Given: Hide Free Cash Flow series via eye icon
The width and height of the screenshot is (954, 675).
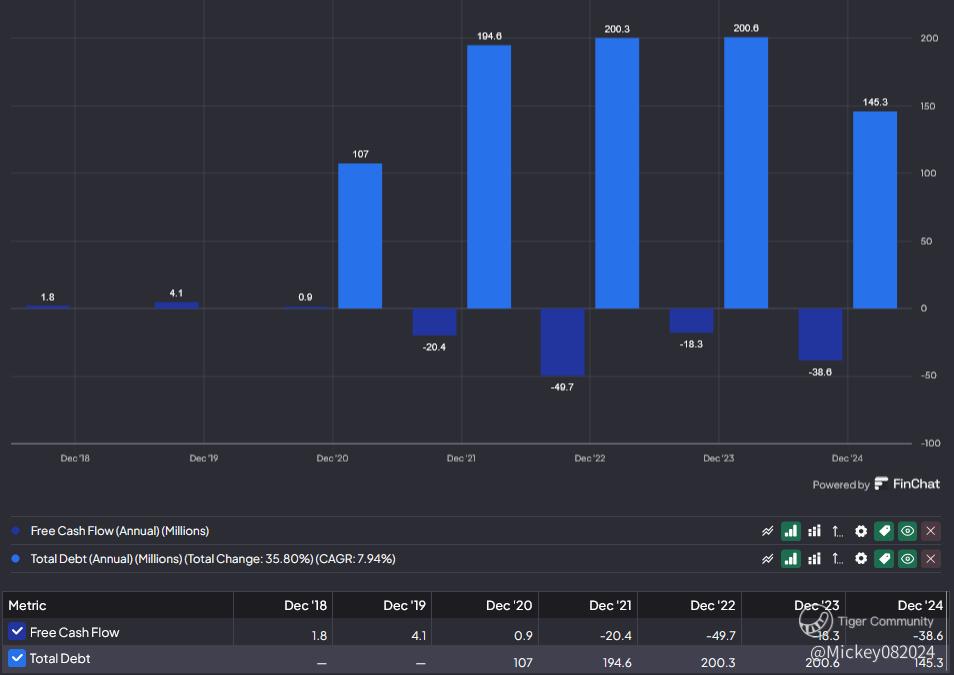Looking at the screenshot, I should tap(907, 531).
